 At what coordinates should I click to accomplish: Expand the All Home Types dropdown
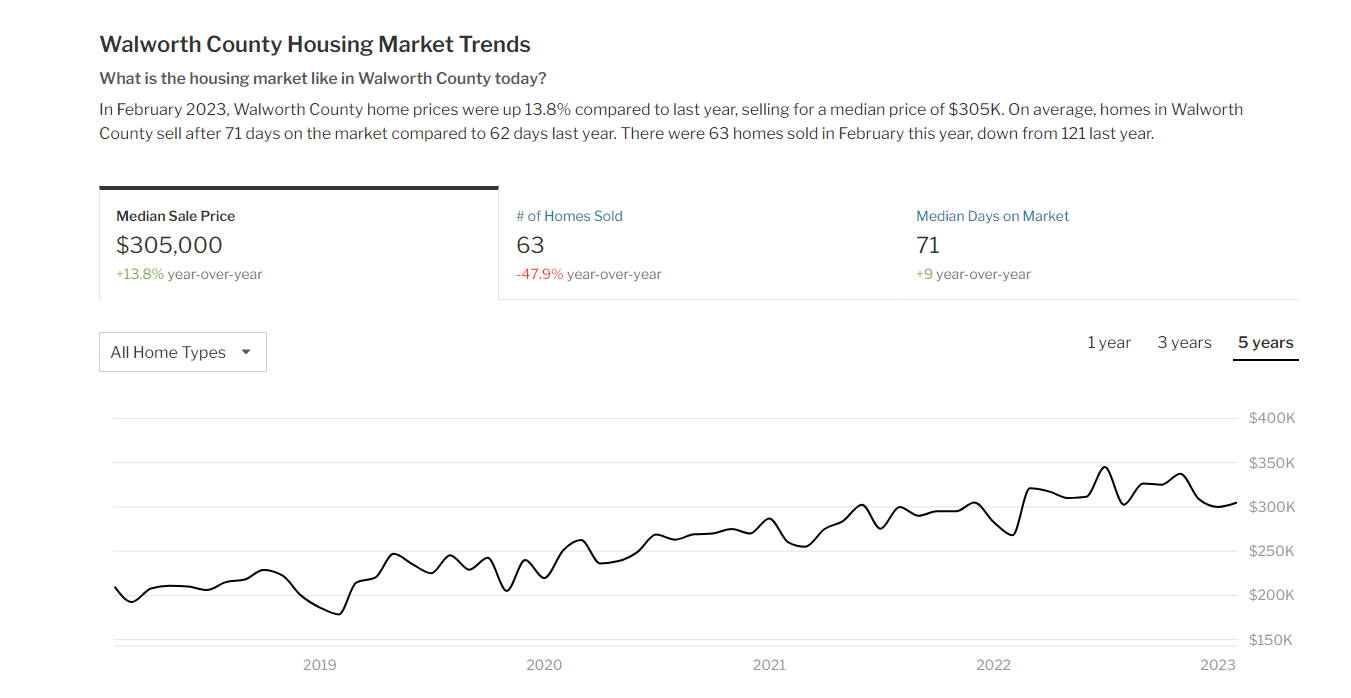(x=182, y=352)
